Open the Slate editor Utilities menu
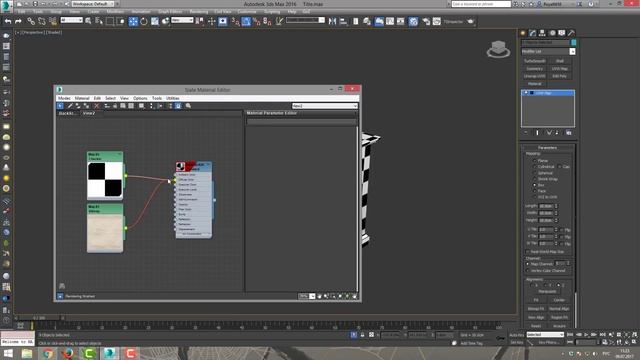Image resolution: width=640 pixels, height=360 pixels. coord(173,98)
